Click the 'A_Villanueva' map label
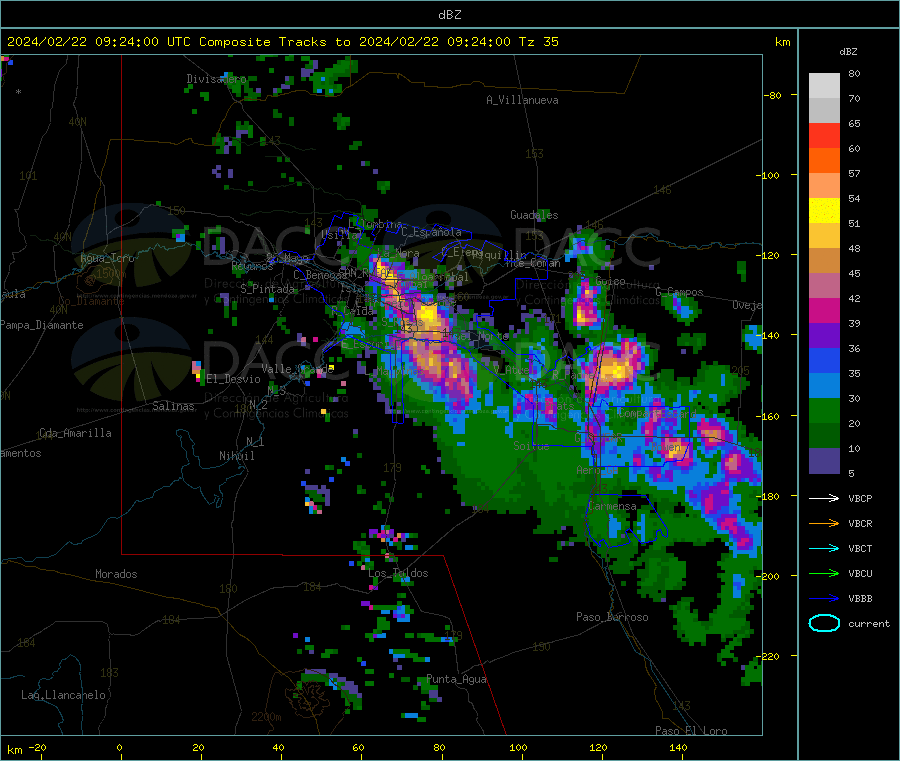Viewport: 900px width, 761px height. pos(522,100)
